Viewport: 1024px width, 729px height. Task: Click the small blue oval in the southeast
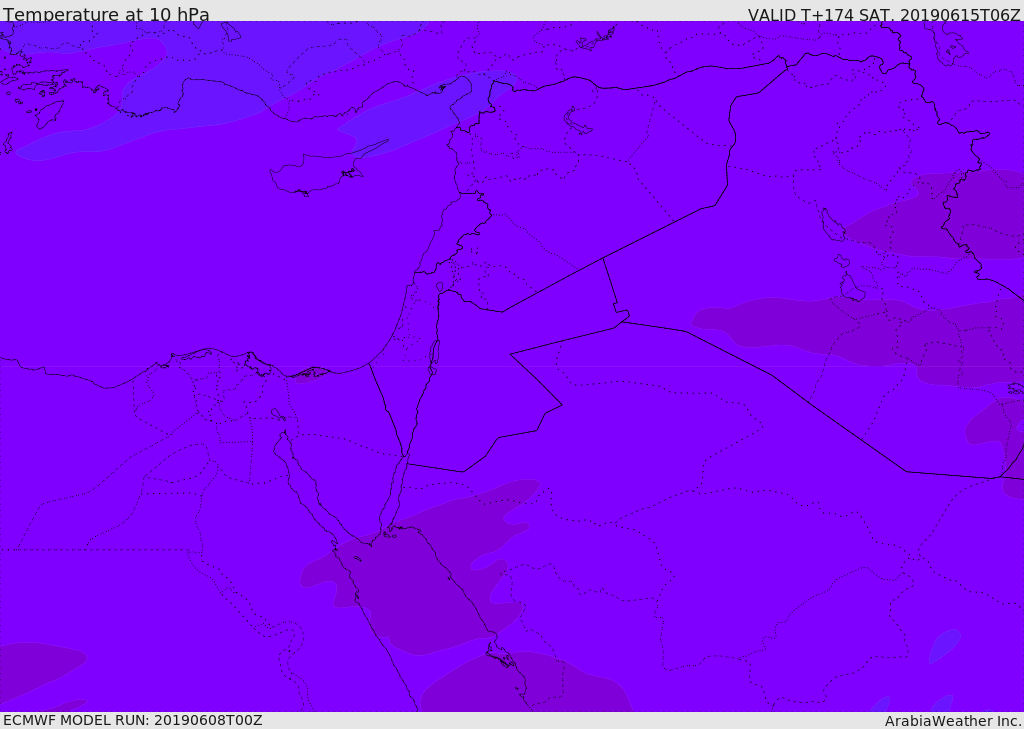[x=943, y=646]
